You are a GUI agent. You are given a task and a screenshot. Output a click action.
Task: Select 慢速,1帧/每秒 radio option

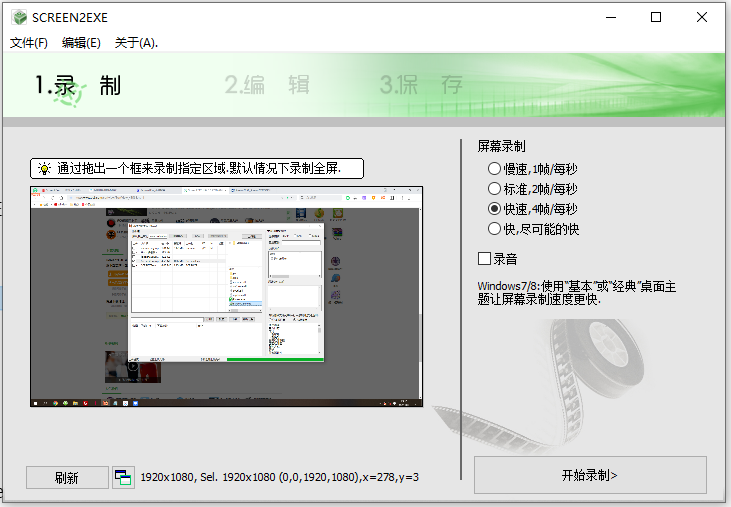[533, 169]
